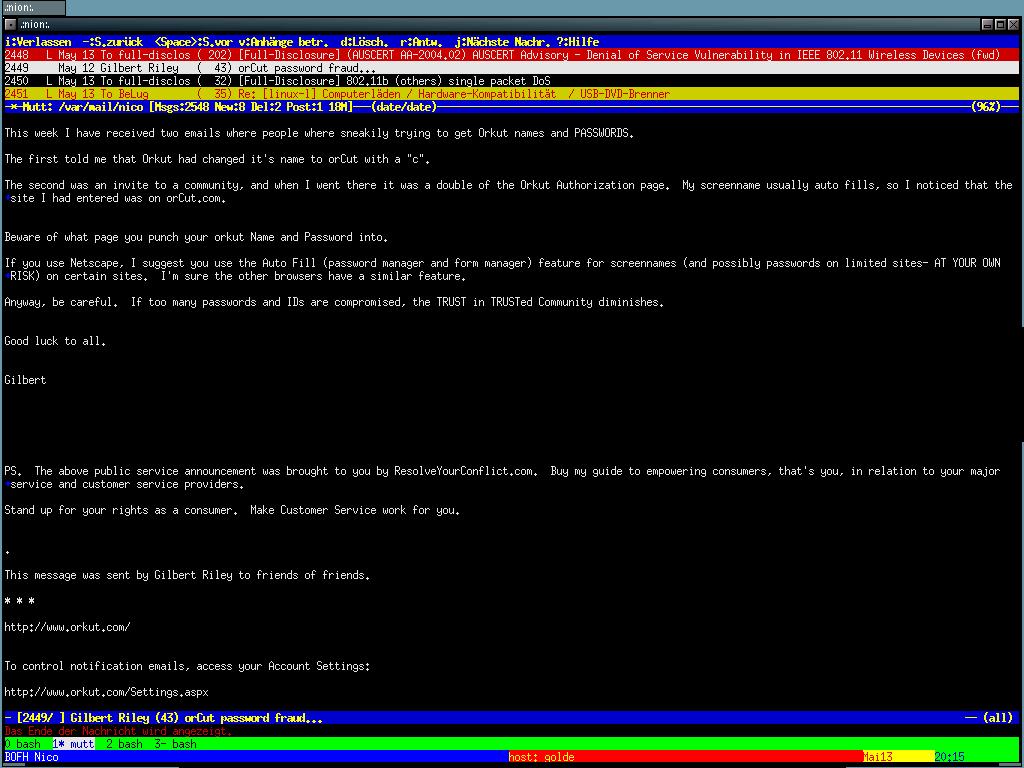This screenshot has width=1024, height=768.
Task: Open the orkut.com/Settings.aspx link
Action: click(106, 692)
